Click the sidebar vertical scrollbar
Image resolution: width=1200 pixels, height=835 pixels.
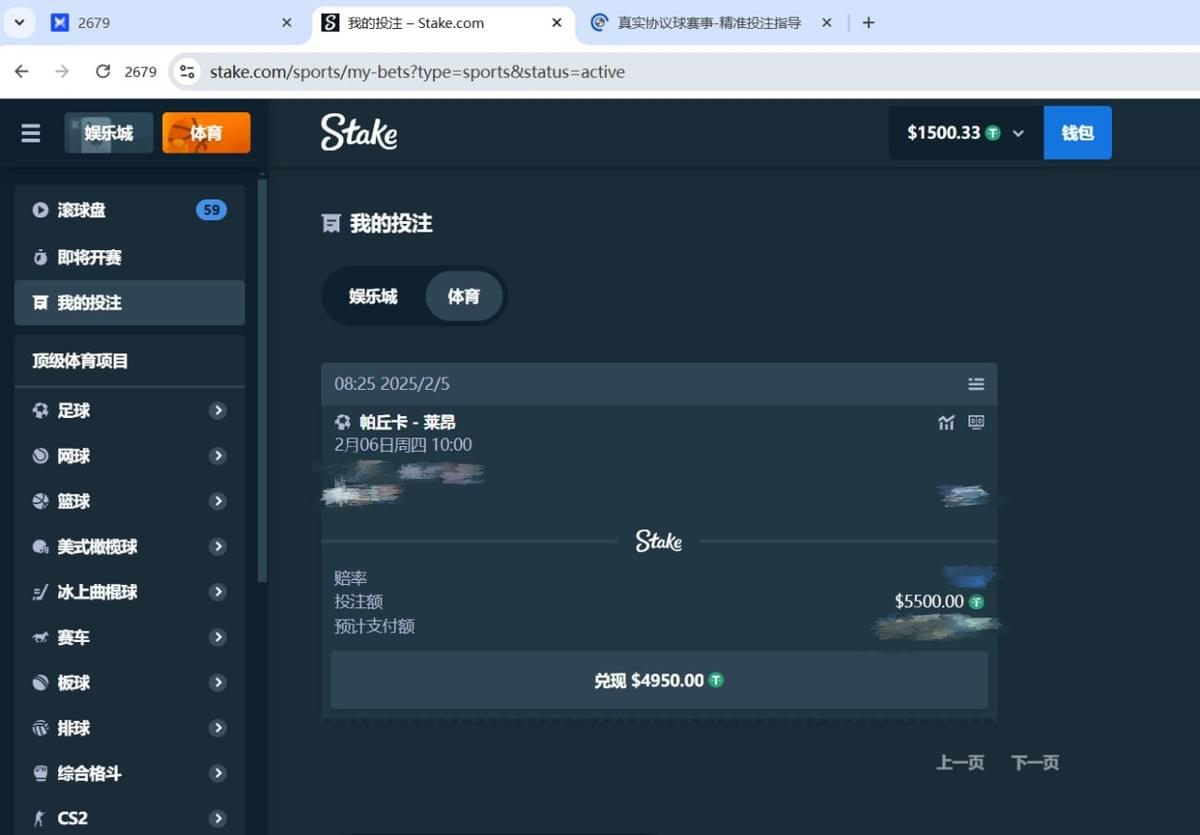[263, 380]
